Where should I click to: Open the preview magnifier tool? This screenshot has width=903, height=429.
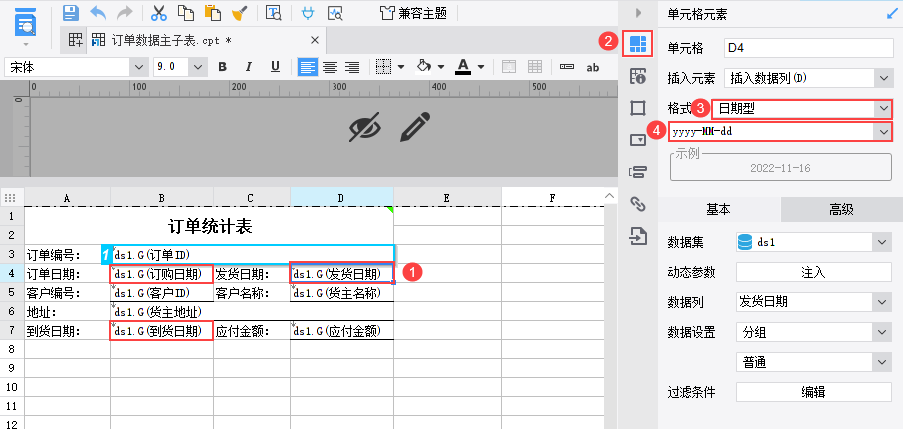point(335,13)
